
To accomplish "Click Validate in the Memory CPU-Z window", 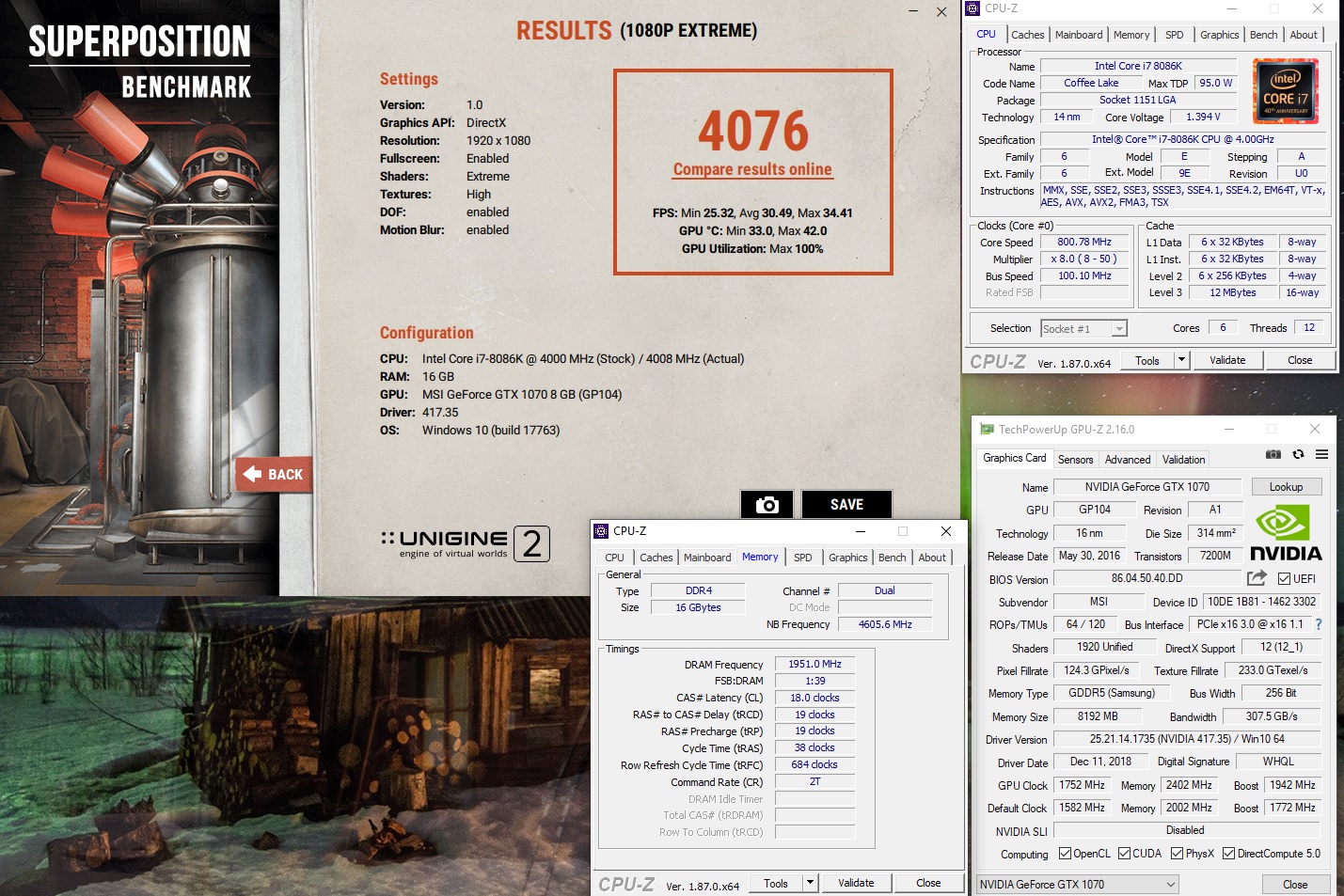I will 856,883.
